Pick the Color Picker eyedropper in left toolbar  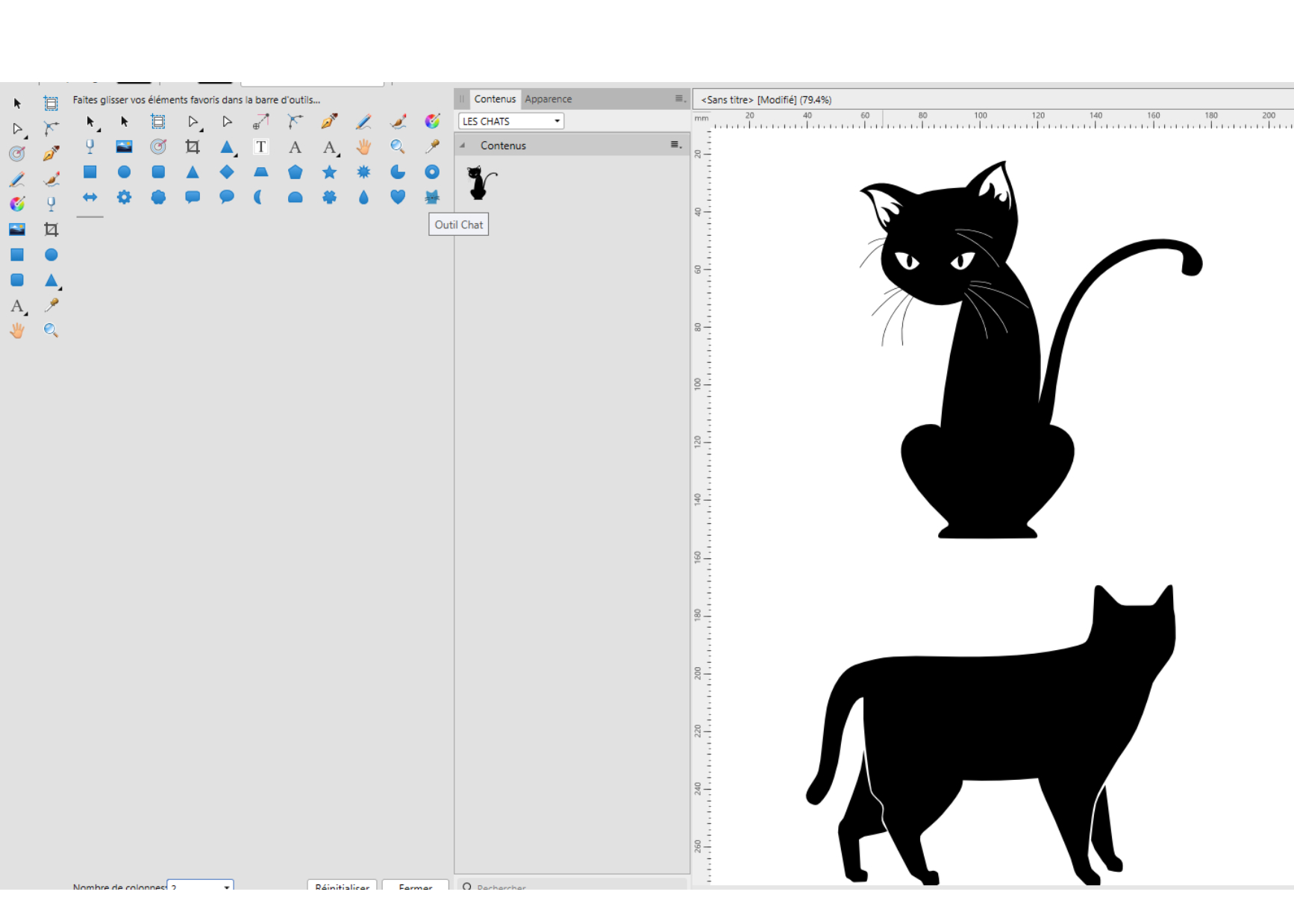pyautogui.click(x=51, y=305)
